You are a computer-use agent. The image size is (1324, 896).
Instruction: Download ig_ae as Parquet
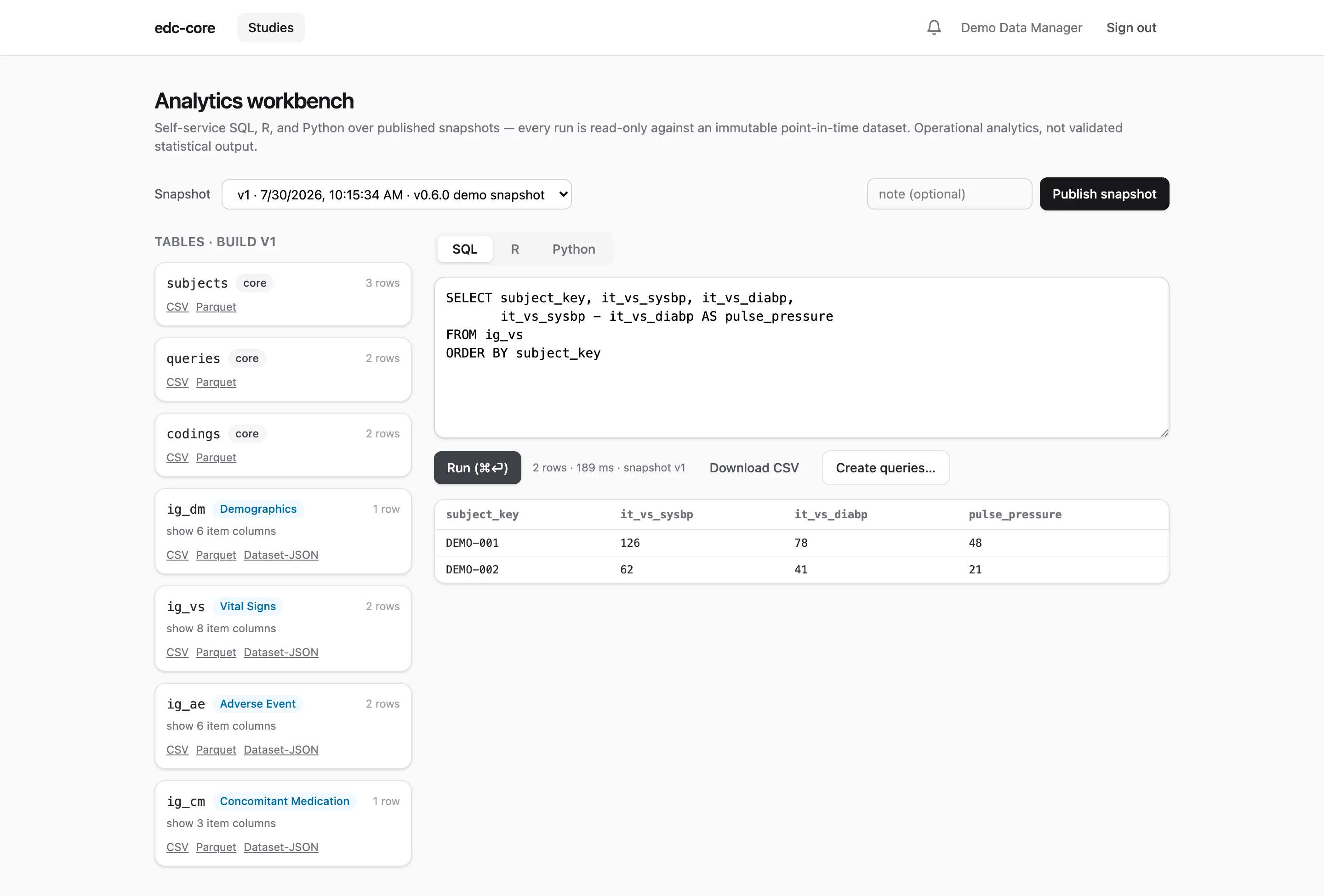[x=216, y=750]
